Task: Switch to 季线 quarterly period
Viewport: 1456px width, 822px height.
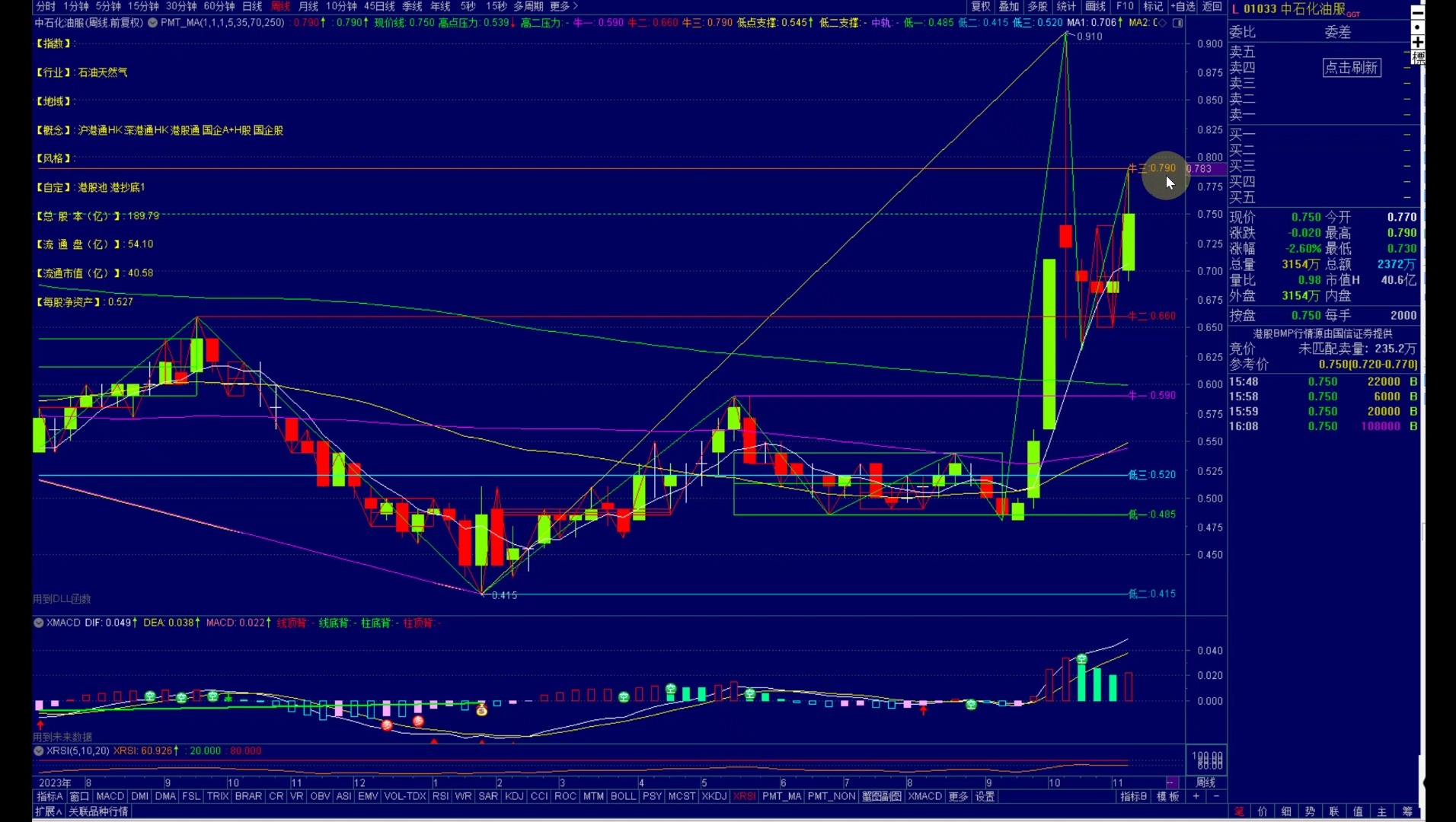Action: (x=412, y=6)
